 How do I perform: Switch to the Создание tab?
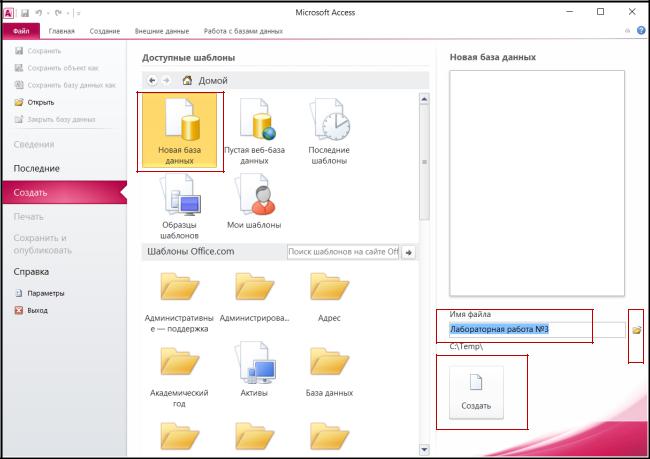point(105,31)
